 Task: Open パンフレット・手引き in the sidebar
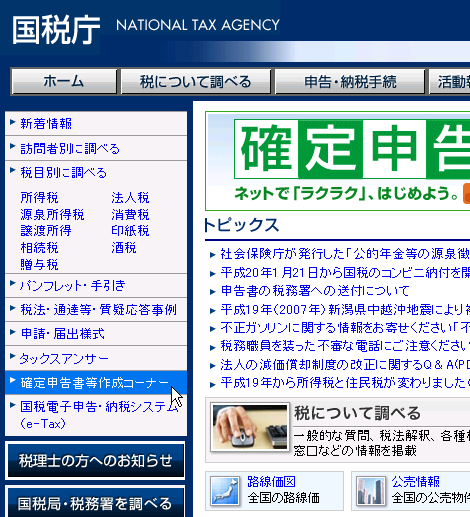[72, 286]
